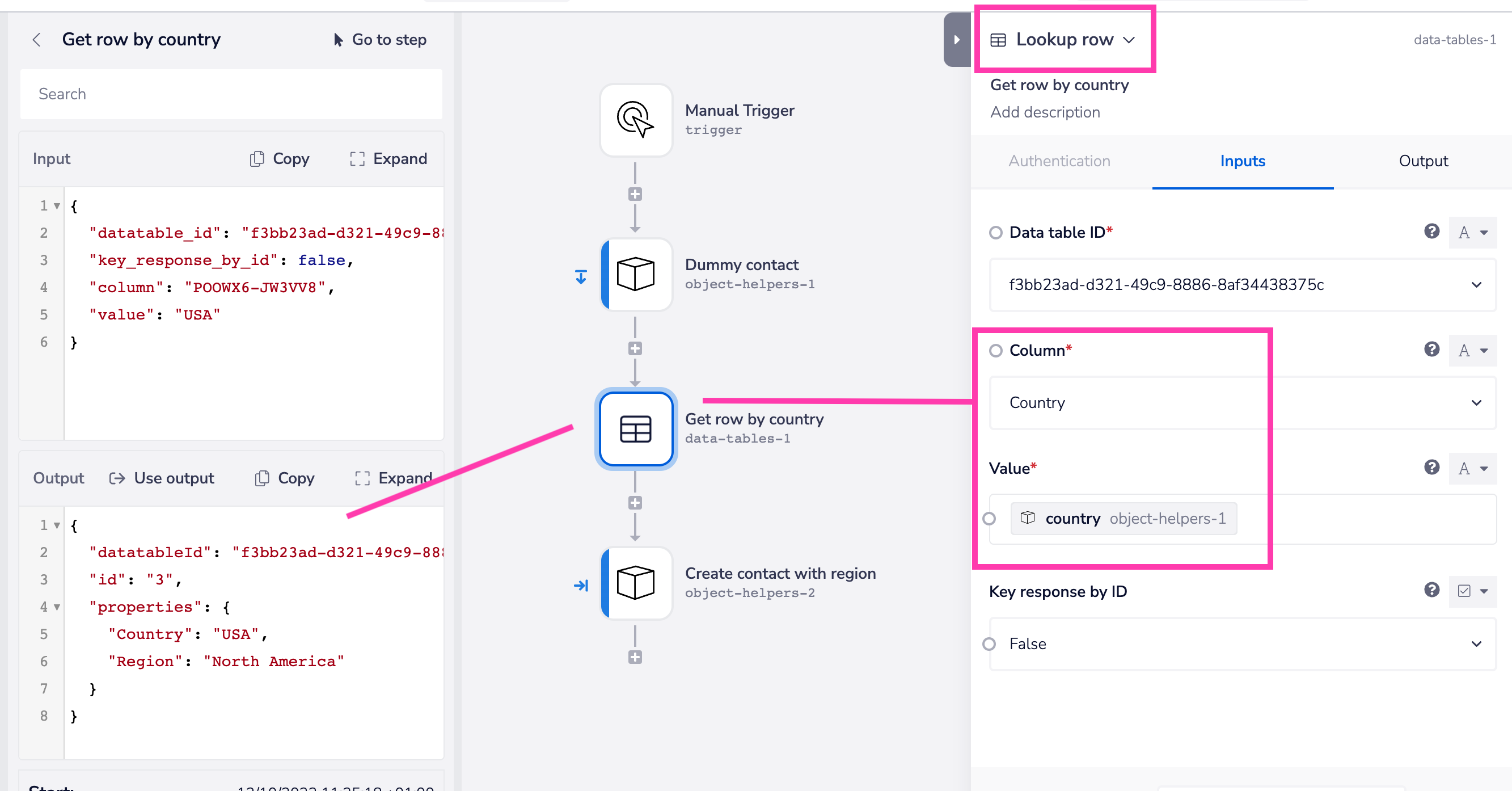Toggle the Data table ID radio circle
Screen dimensions: 1512x791
point(995,233)
